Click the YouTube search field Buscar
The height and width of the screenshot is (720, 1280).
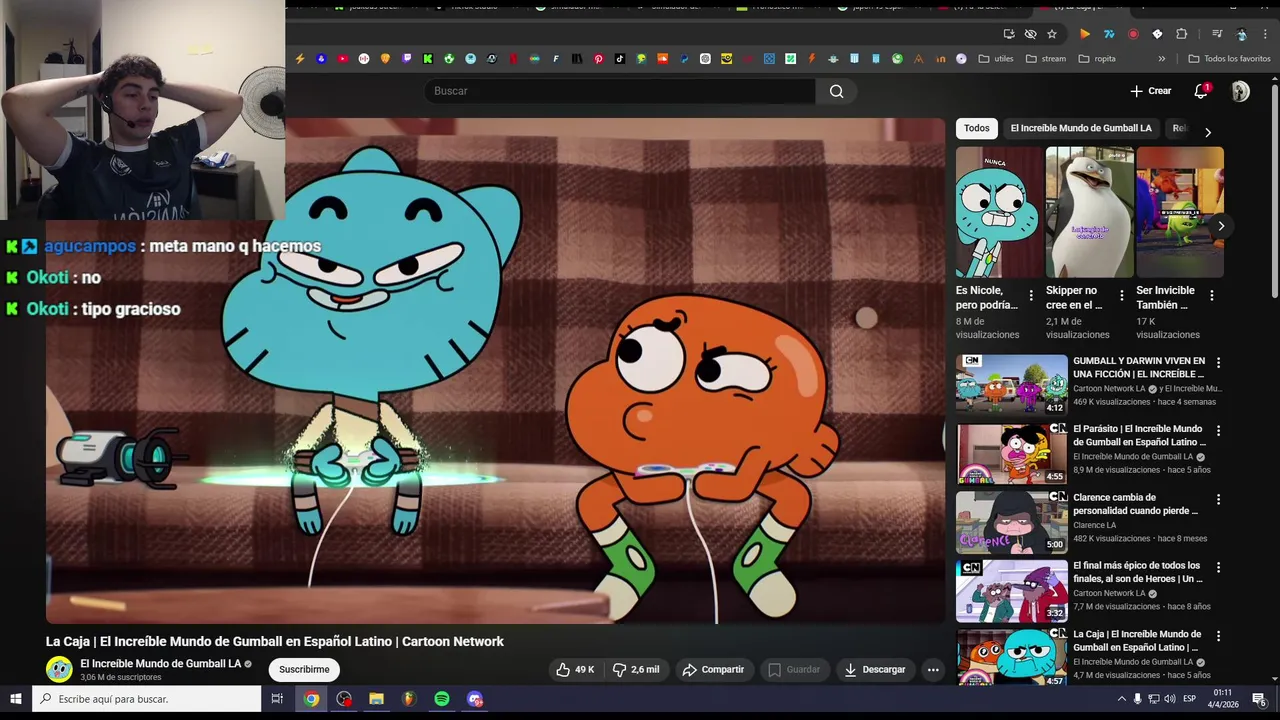620,91
